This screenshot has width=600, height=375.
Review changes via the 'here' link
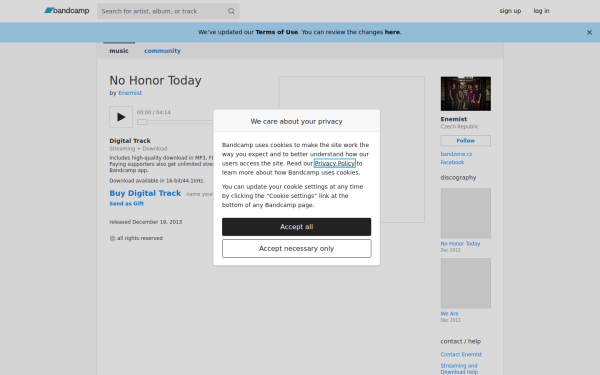tap(392, 32)
